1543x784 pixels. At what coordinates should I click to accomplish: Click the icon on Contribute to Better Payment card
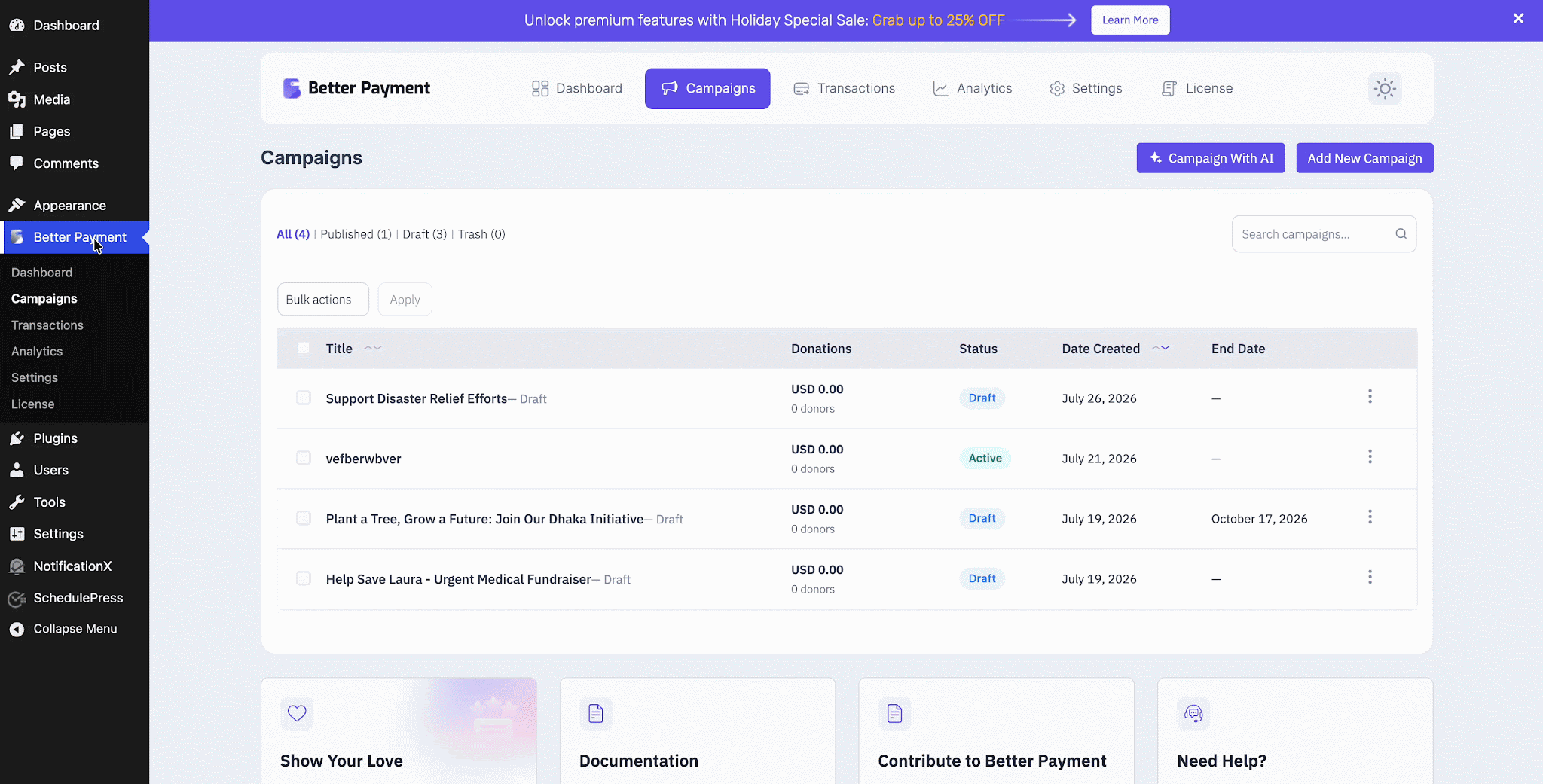coord(895,713)
